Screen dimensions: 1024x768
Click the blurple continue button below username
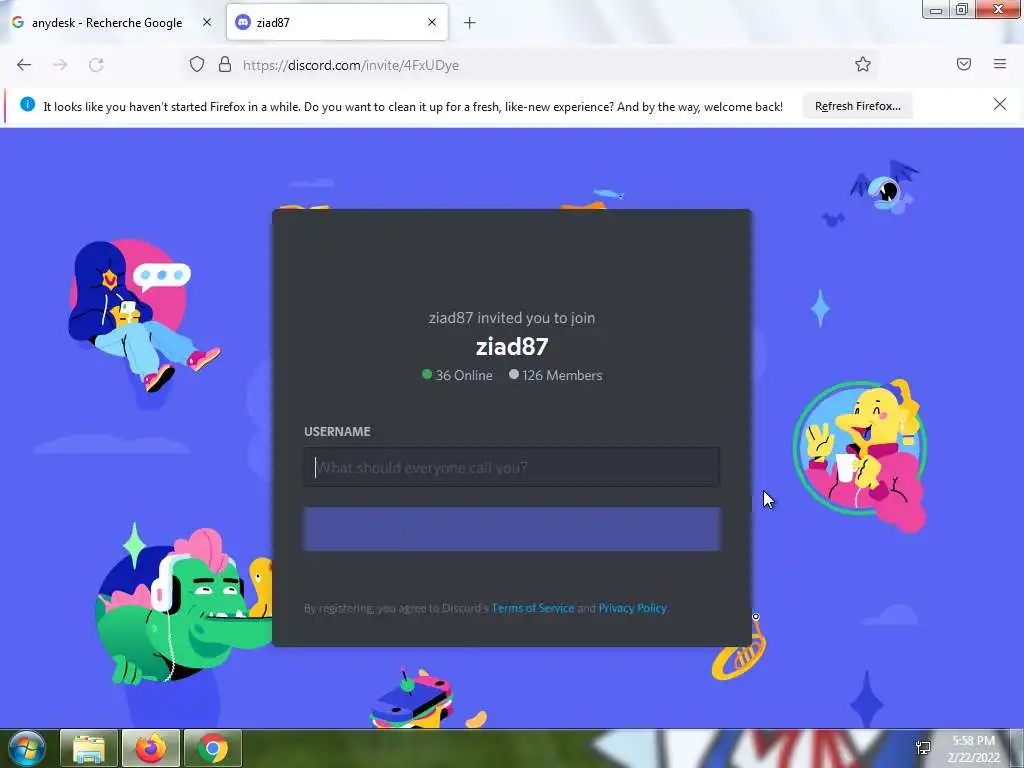(512, 529)
